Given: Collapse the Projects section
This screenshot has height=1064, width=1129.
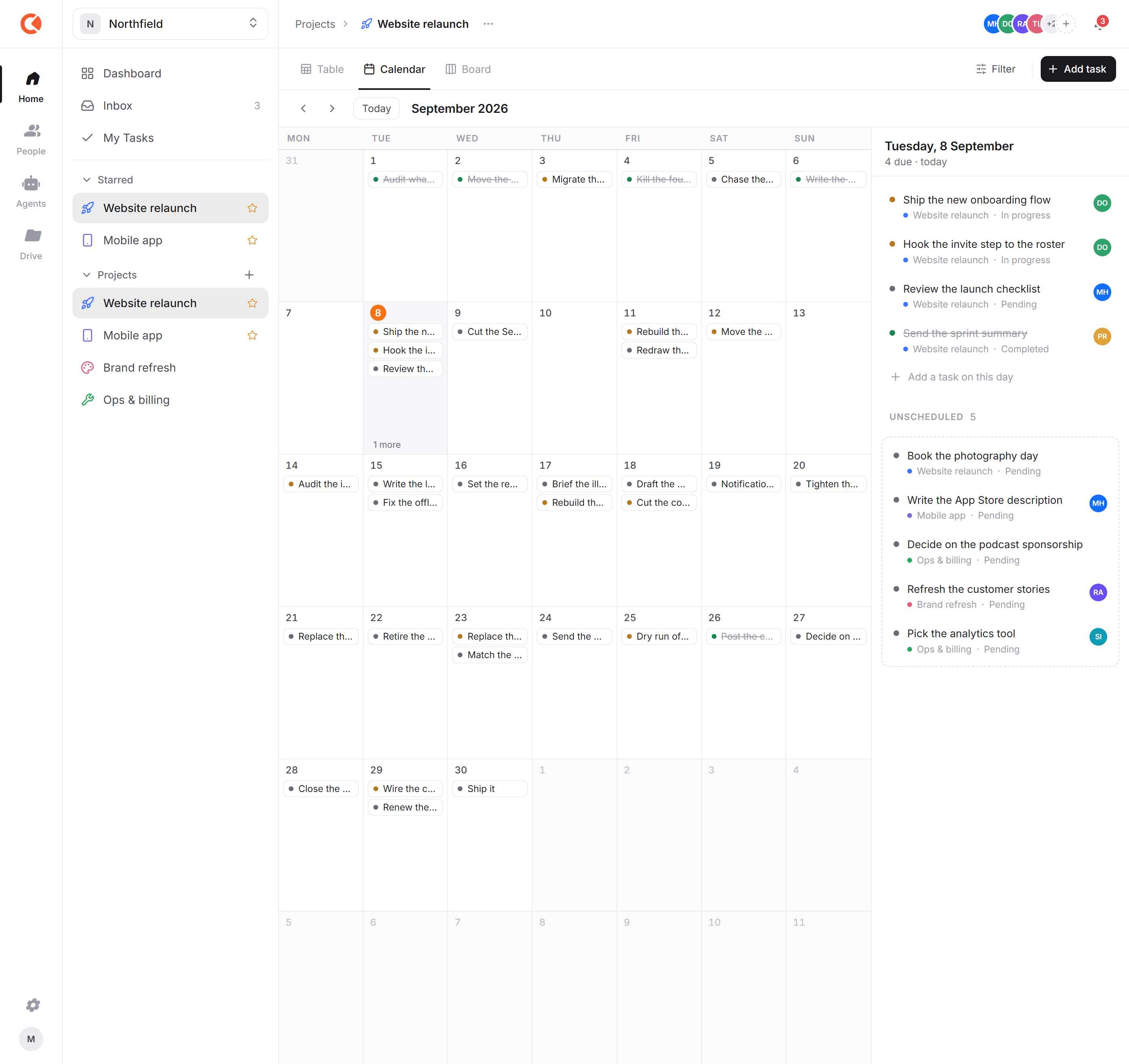Looking at the screenshot, I should 87,275.
